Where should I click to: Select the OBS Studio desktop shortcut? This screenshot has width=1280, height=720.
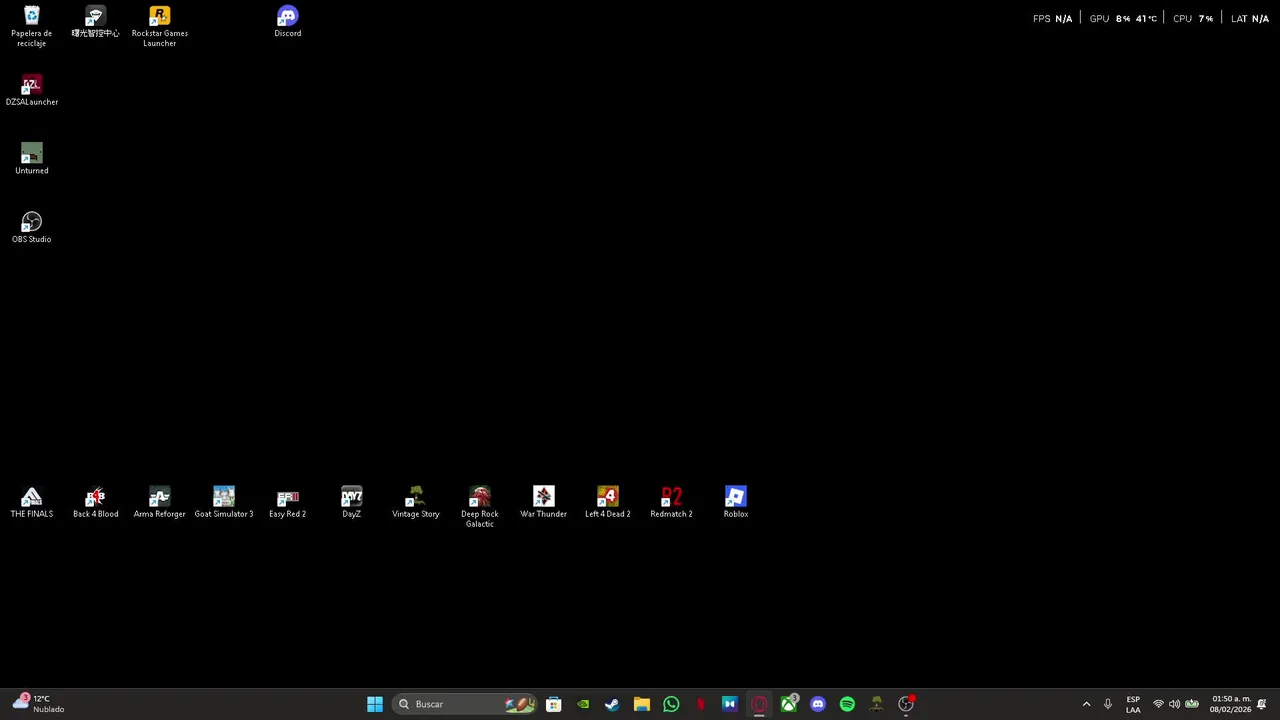click(31, 228)
